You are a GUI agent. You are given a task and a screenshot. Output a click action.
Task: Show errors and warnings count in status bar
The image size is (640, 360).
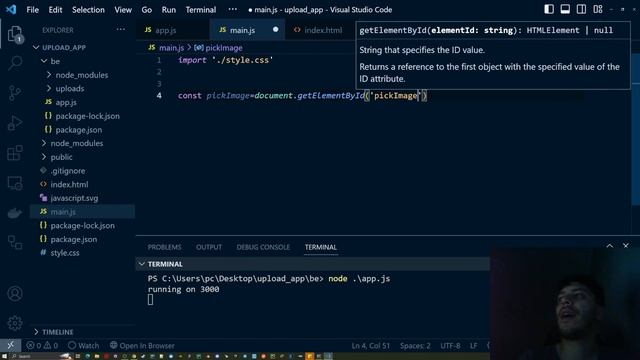pyautogui.click(x=42, y=345)
